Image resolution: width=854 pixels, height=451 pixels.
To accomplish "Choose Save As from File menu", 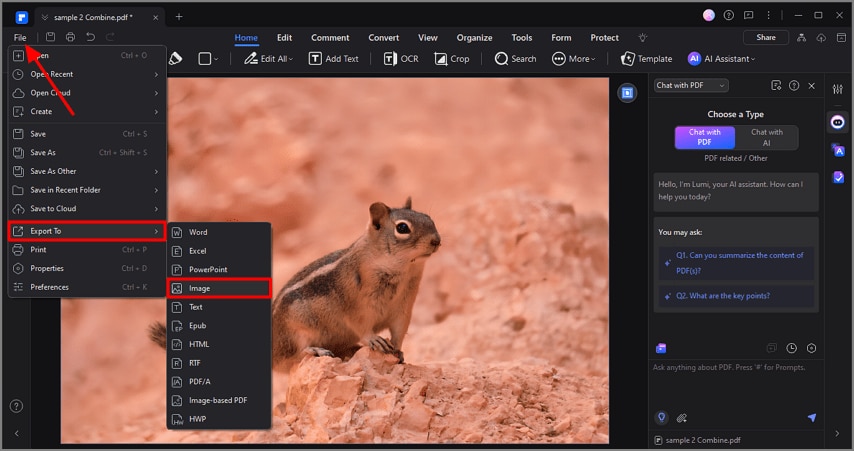I will point(87,153).
